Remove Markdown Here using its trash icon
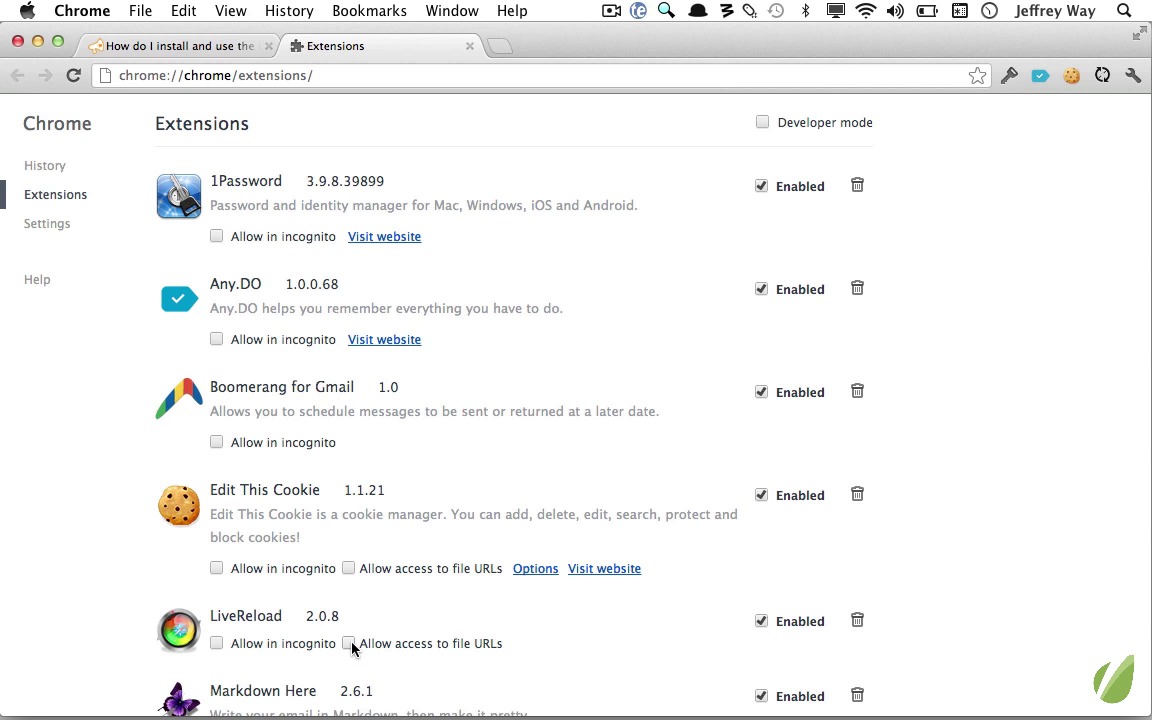Image resolution: width=1152 pixels, height=720 pixels. (857, 695)
